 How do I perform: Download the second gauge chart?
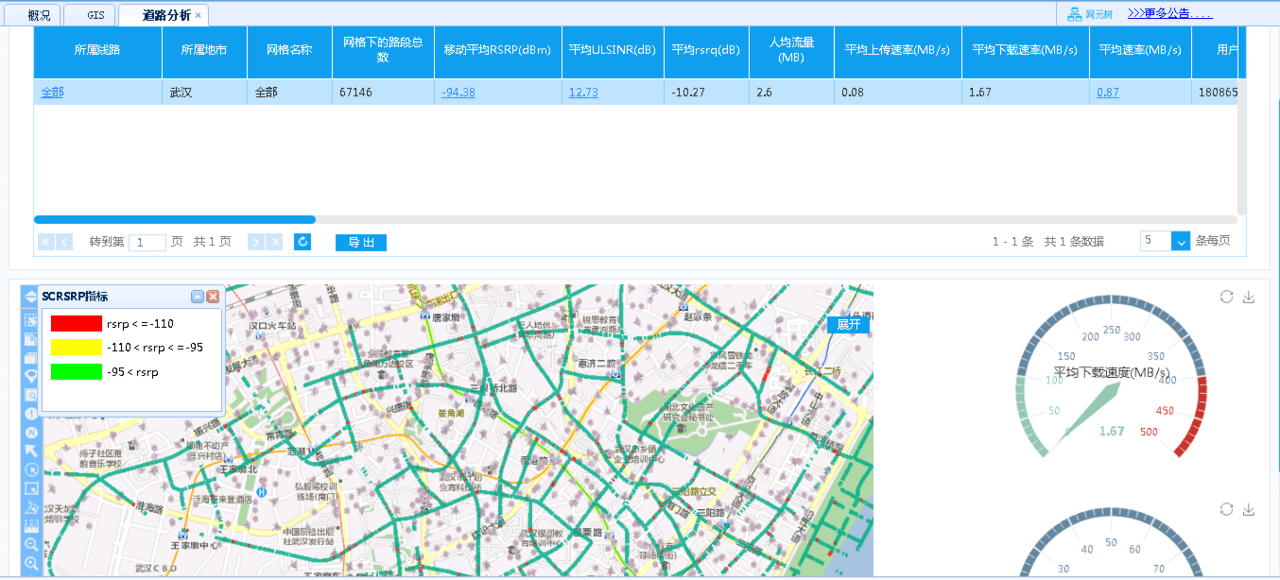pos(1248,509)
